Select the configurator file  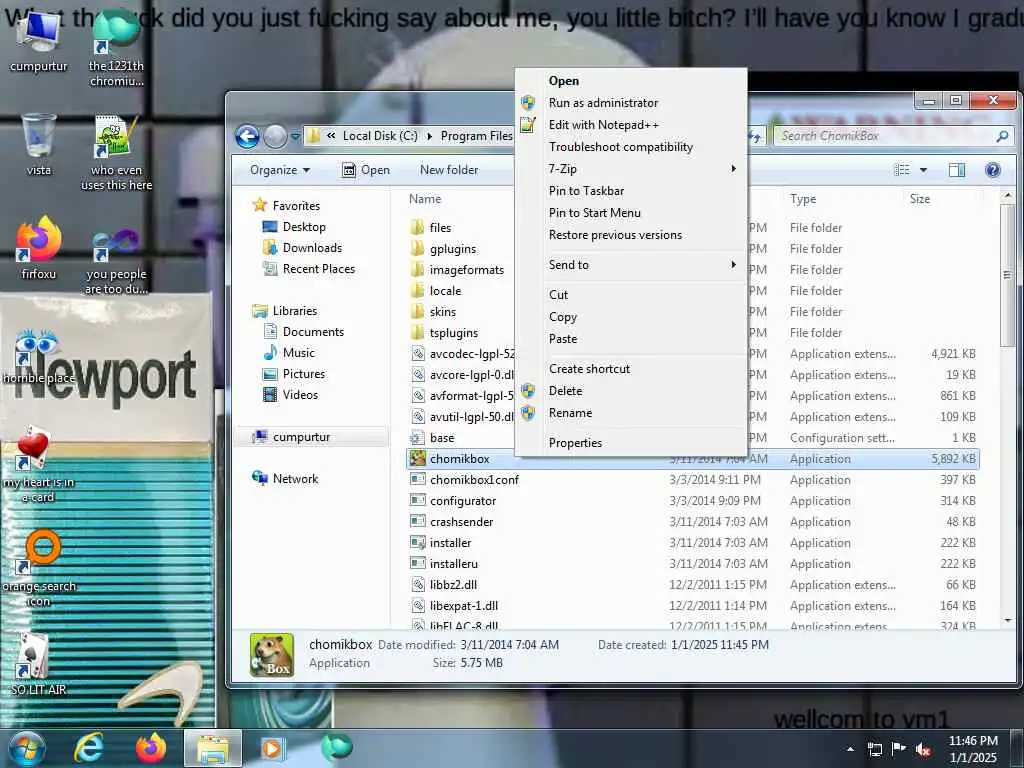click(x=463, y=501)
